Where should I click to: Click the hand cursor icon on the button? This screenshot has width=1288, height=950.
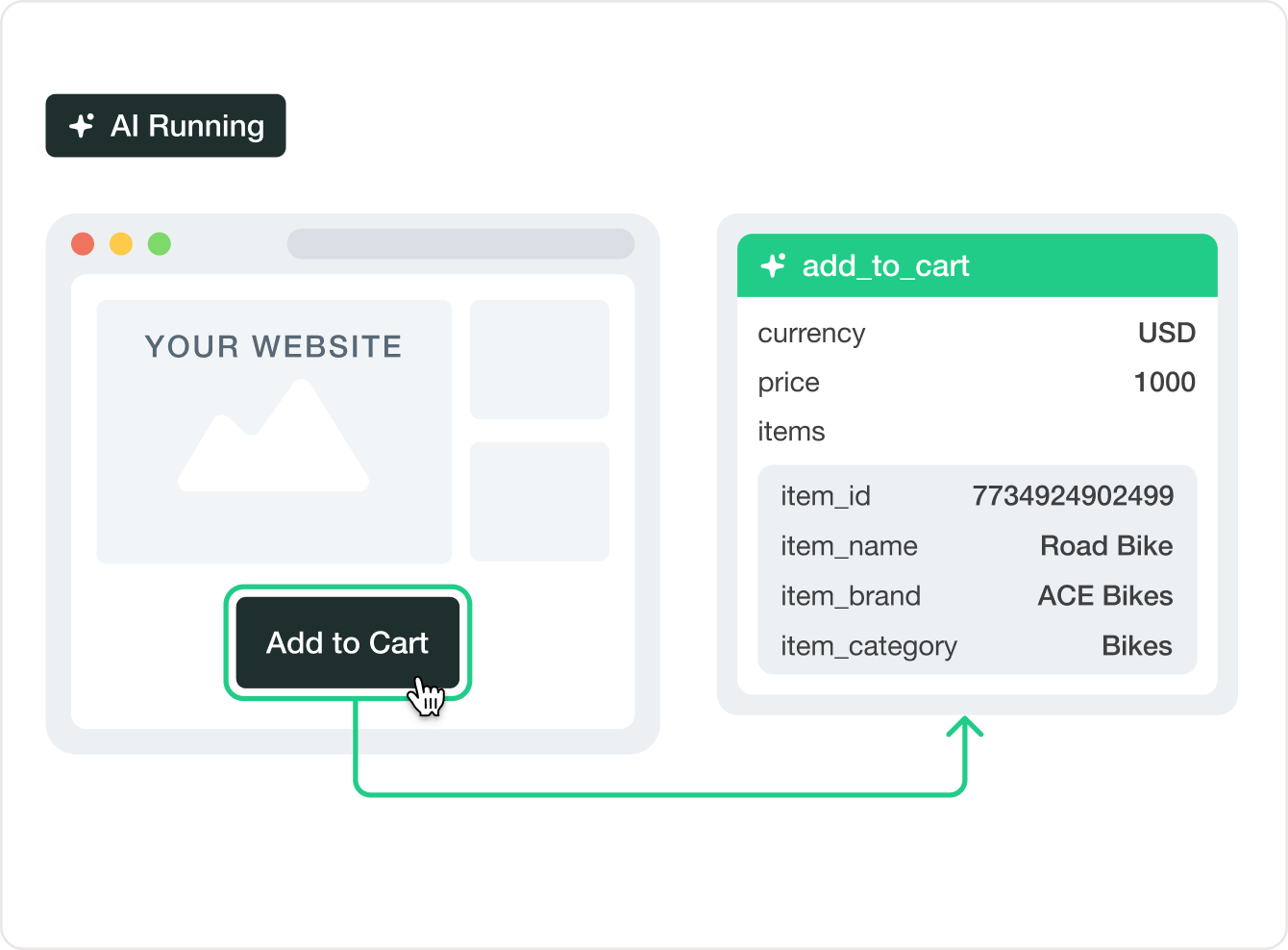(426, 696)
